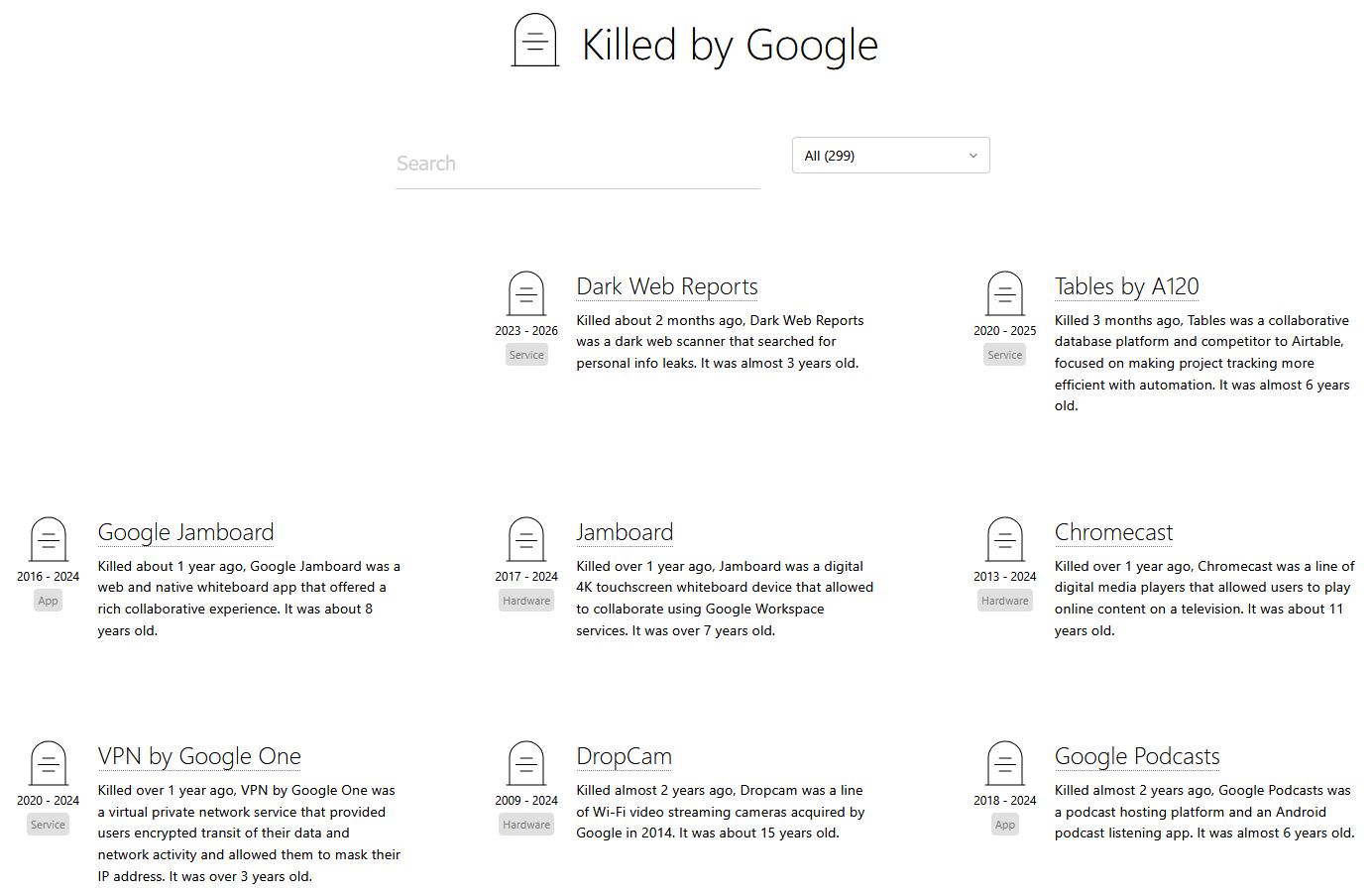1372x890 pixels.
Task: Click the Hardware badge under DropCam
Action: 526,825
